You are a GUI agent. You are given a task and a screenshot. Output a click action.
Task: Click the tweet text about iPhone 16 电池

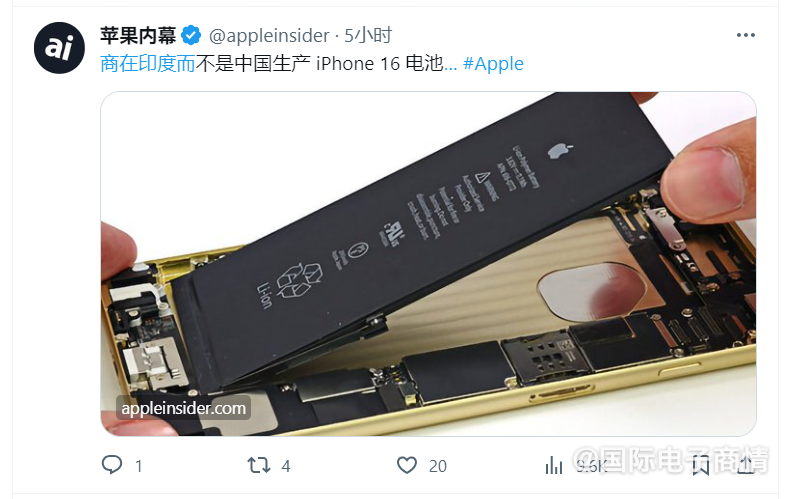pyautogui.click(x=326, y=64)
